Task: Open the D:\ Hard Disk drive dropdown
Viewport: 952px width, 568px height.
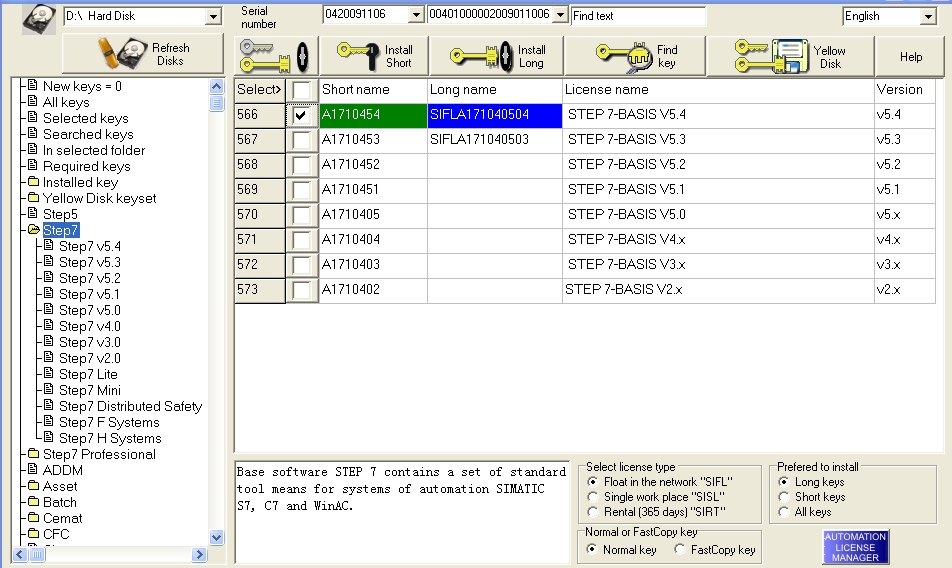Action: pyautogui.click(x=212, y=17)
